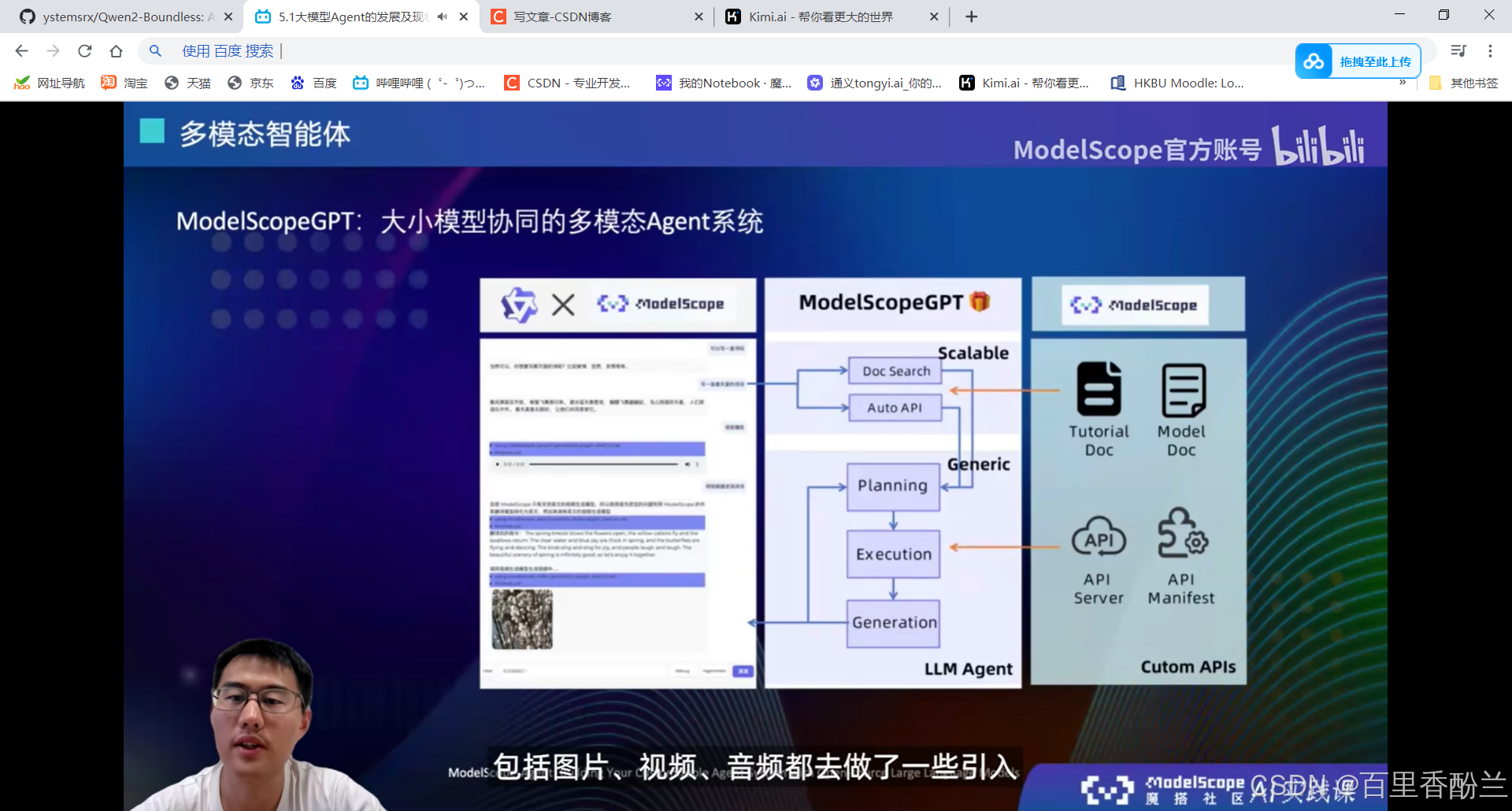Click the Kimi favicon on fourth tab
Image resolution: width=1512 pixels, height=811 pixels.
click(x=733, y=17)
